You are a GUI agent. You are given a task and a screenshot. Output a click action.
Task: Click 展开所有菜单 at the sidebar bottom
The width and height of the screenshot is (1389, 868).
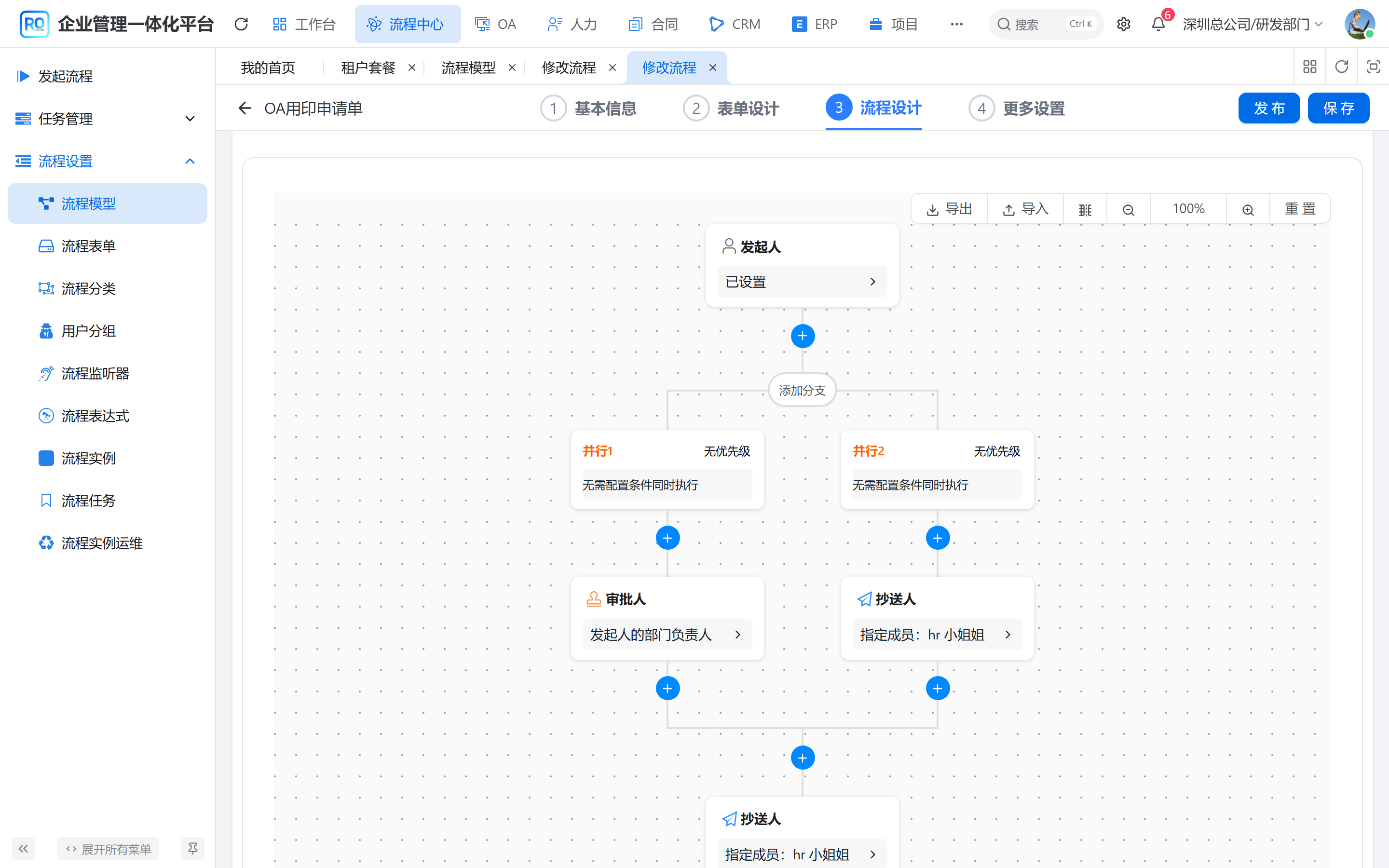point(109,849)
